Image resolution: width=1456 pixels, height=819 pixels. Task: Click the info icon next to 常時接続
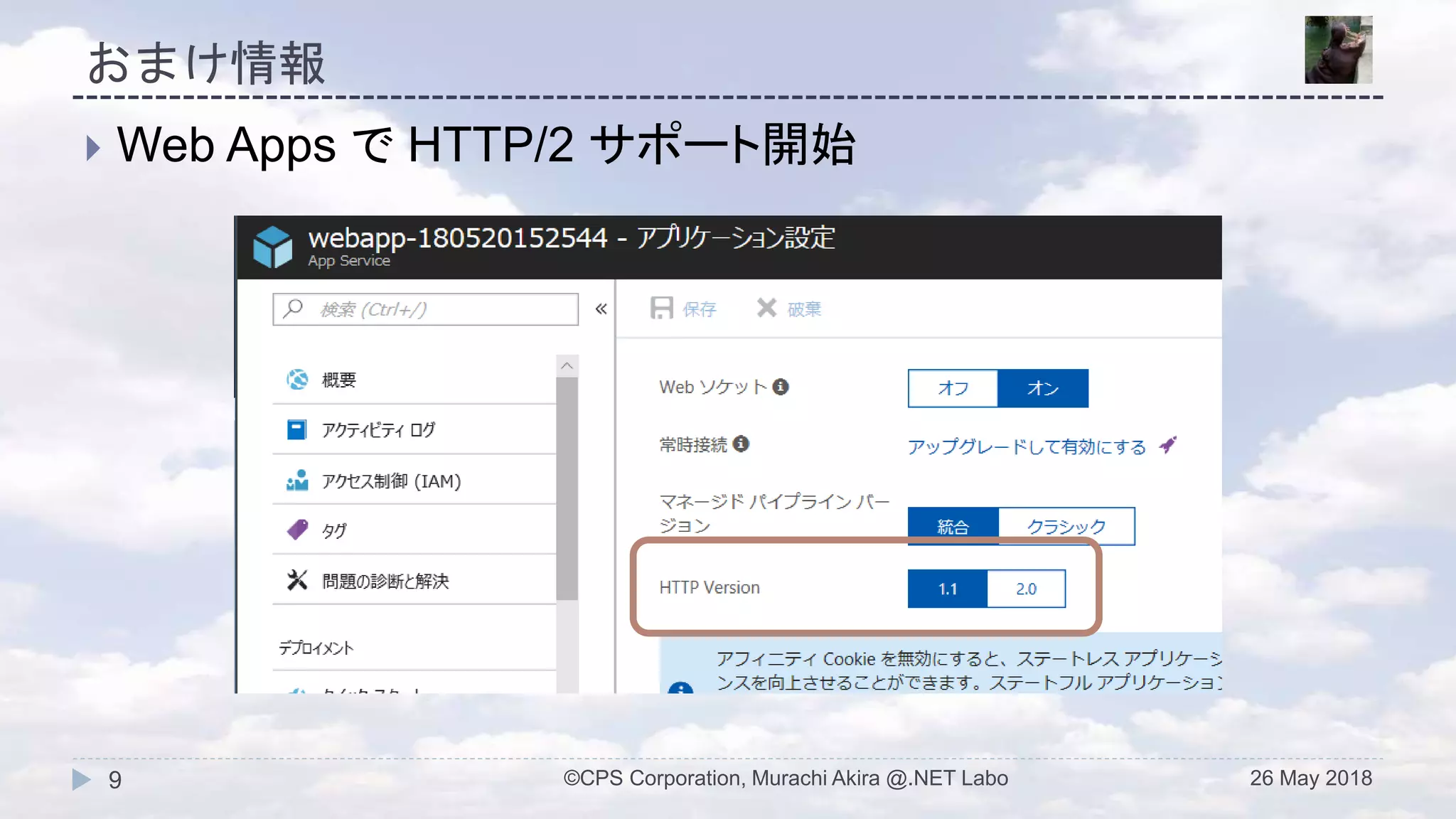point(741,444)
